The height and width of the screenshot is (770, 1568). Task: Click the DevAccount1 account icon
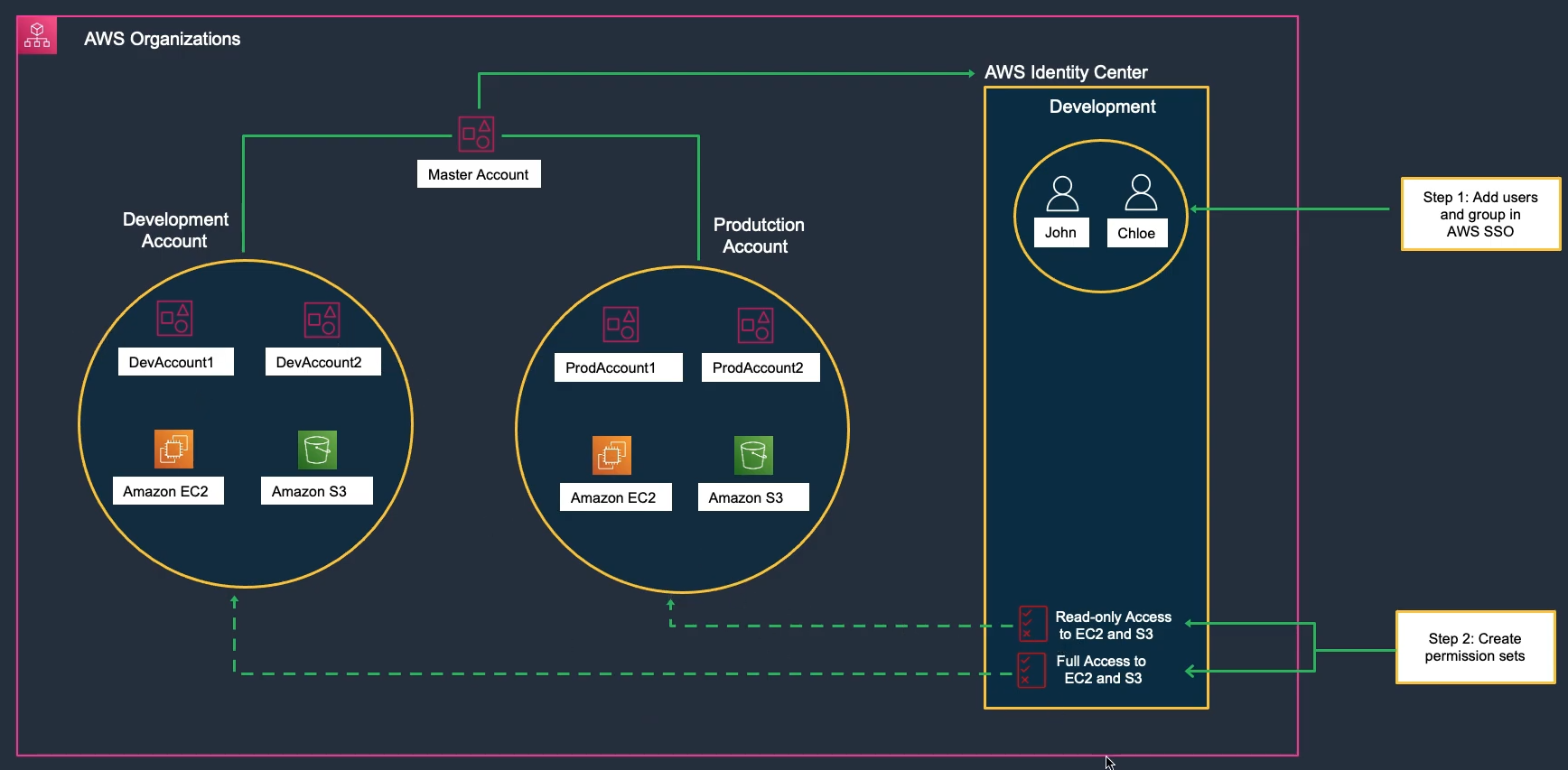click(174, 319)
